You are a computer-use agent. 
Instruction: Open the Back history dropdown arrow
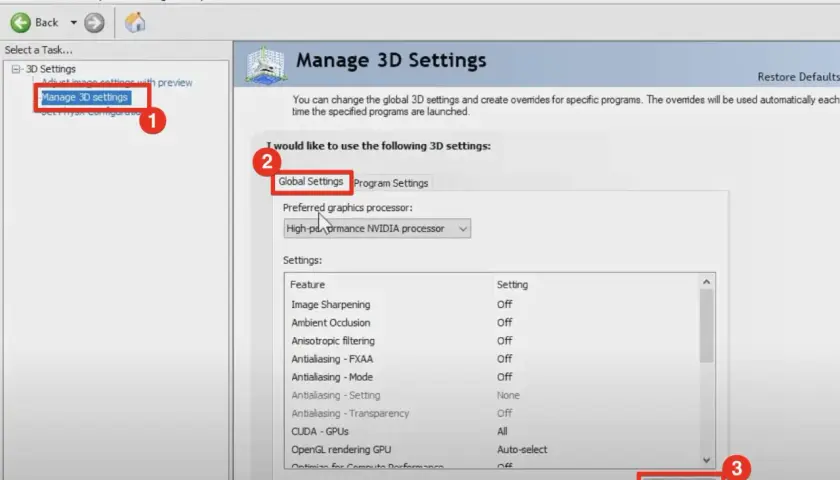(73, 22)
